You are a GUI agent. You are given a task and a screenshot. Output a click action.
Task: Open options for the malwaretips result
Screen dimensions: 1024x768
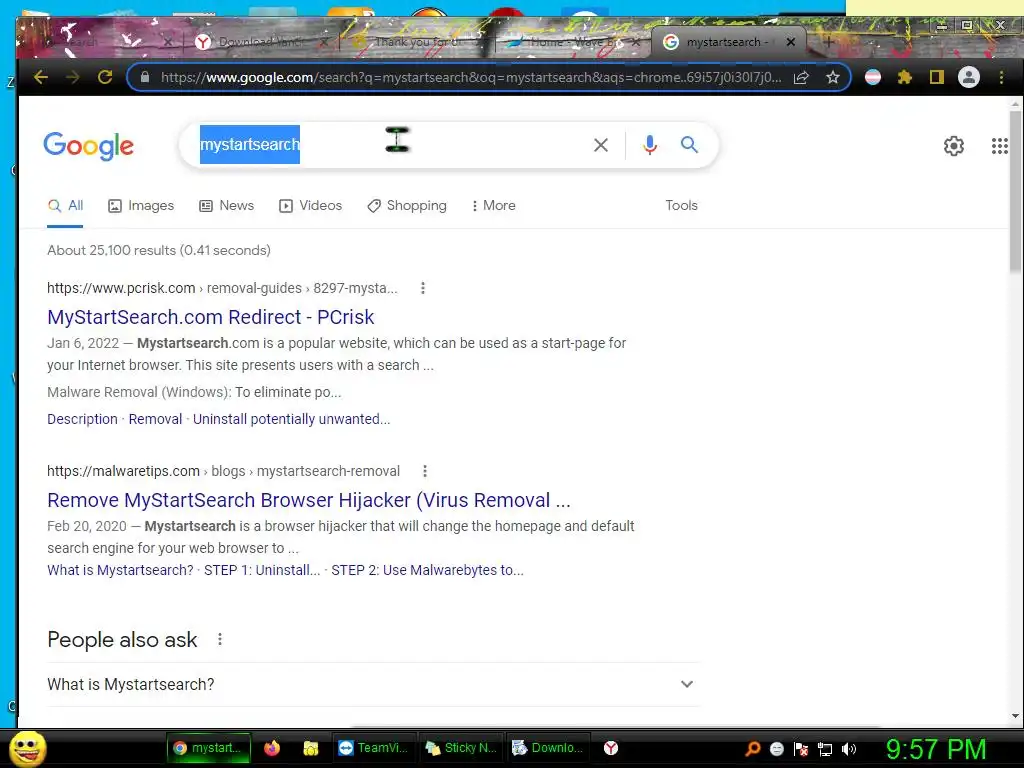pyautogui.click(x=424, y=471)
